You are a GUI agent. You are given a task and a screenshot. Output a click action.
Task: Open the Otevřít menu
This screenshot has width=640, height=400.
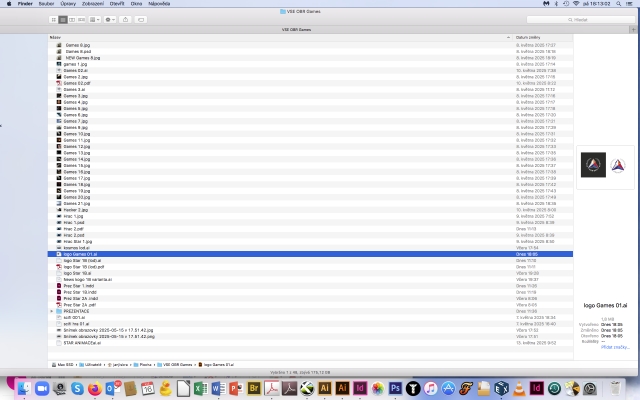pyautogui.click(x=117, y=4)
